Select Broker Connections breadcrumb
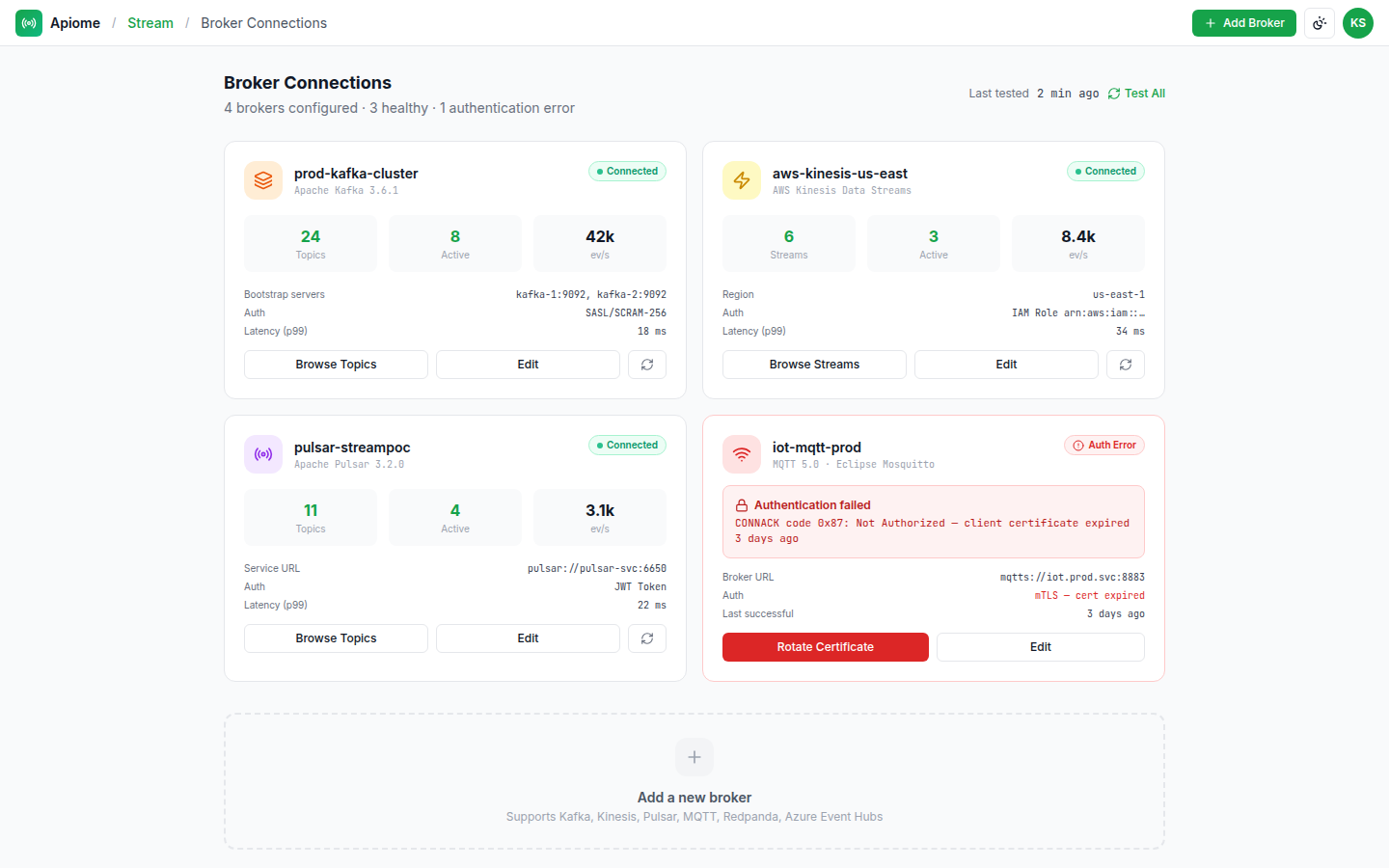This screenshot has width=1389, height=868. (263, 23)
